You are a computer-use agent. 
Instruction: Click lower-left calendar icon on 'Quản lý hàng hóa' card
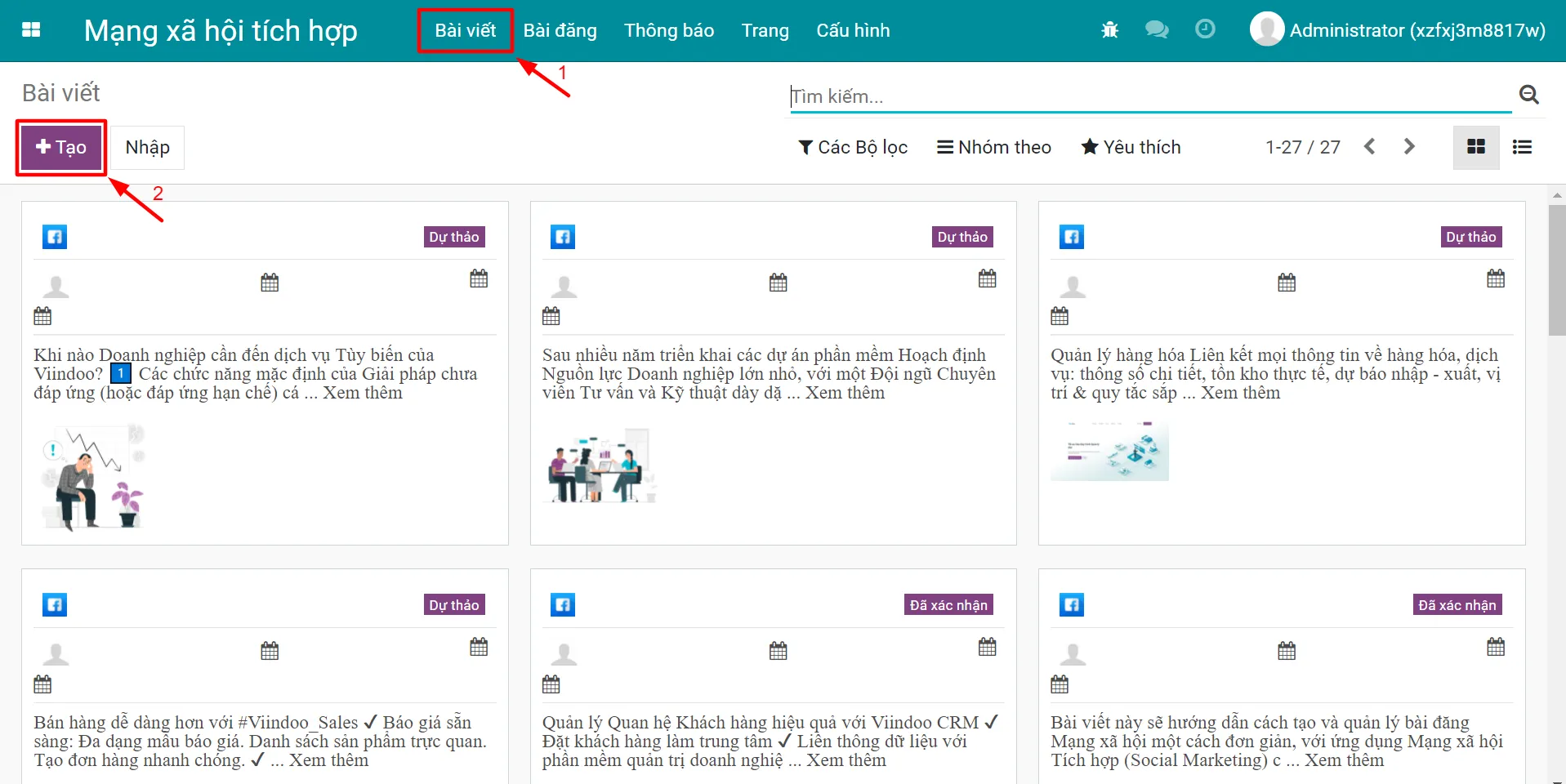tap(1060, 316)
